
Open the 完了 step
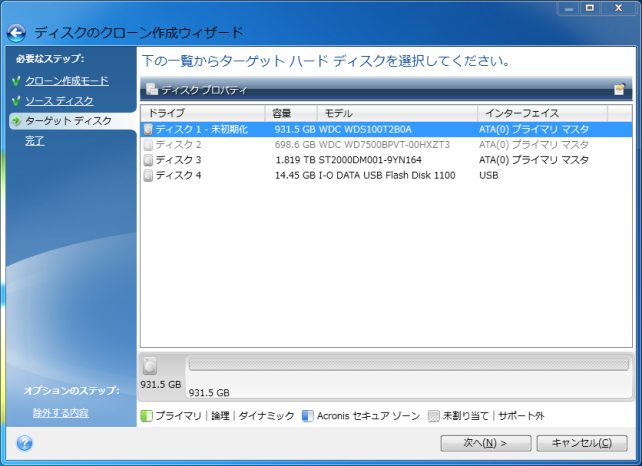click(x=34, y=141)
